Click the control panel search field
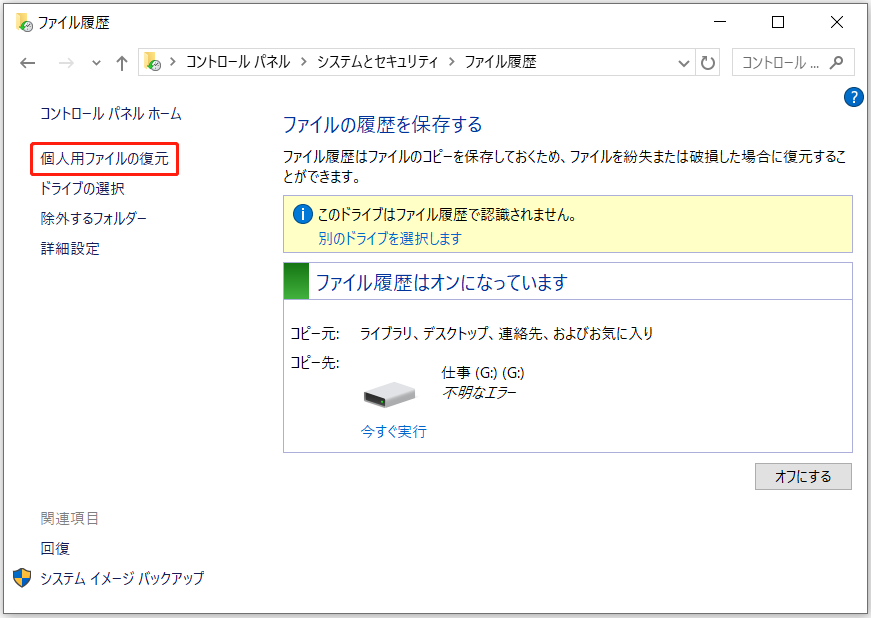Screen dimensions: 871x618 [x=792, y=62]
